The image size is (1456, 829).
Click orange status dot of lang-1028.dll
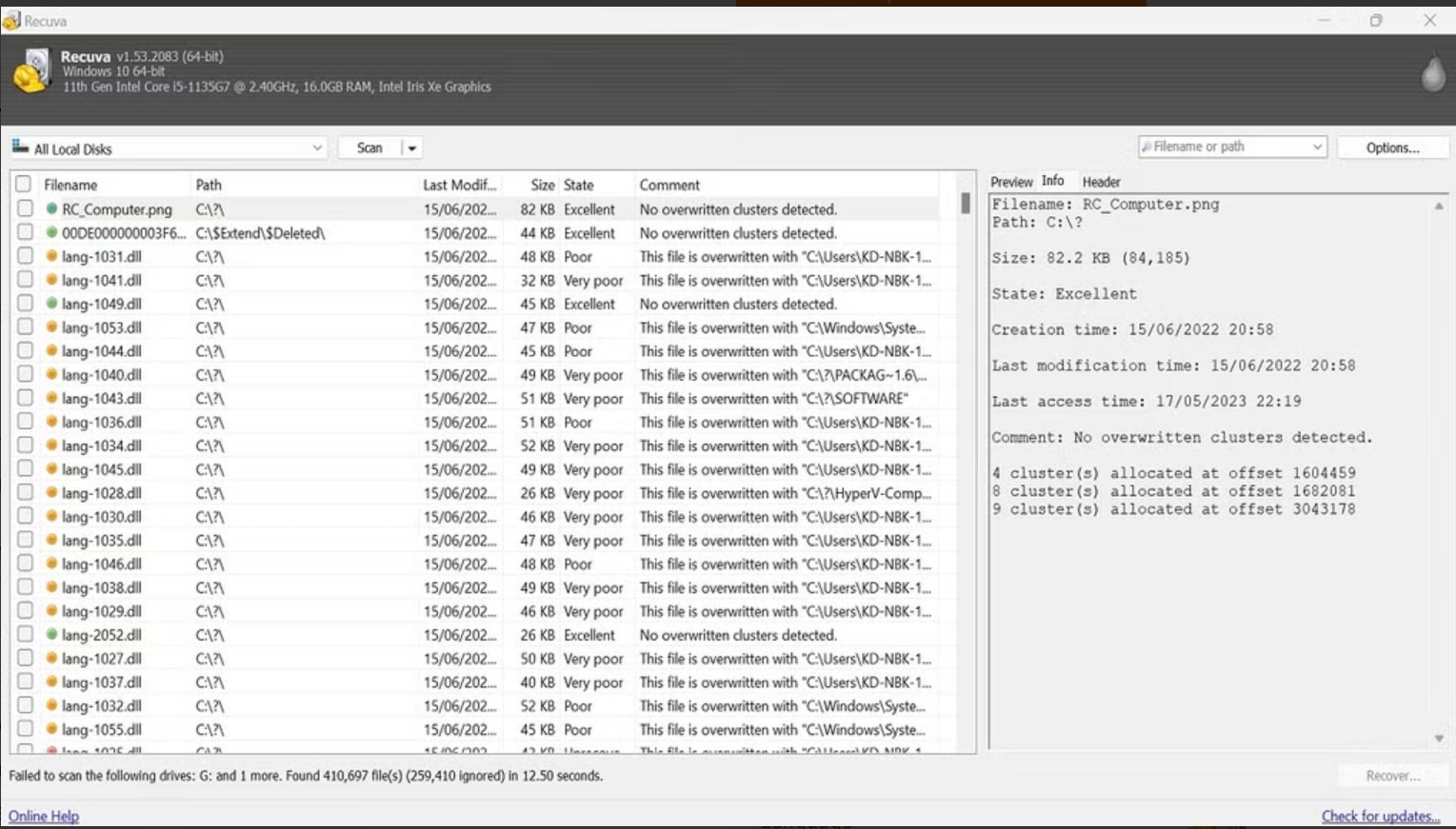(51, 493)
